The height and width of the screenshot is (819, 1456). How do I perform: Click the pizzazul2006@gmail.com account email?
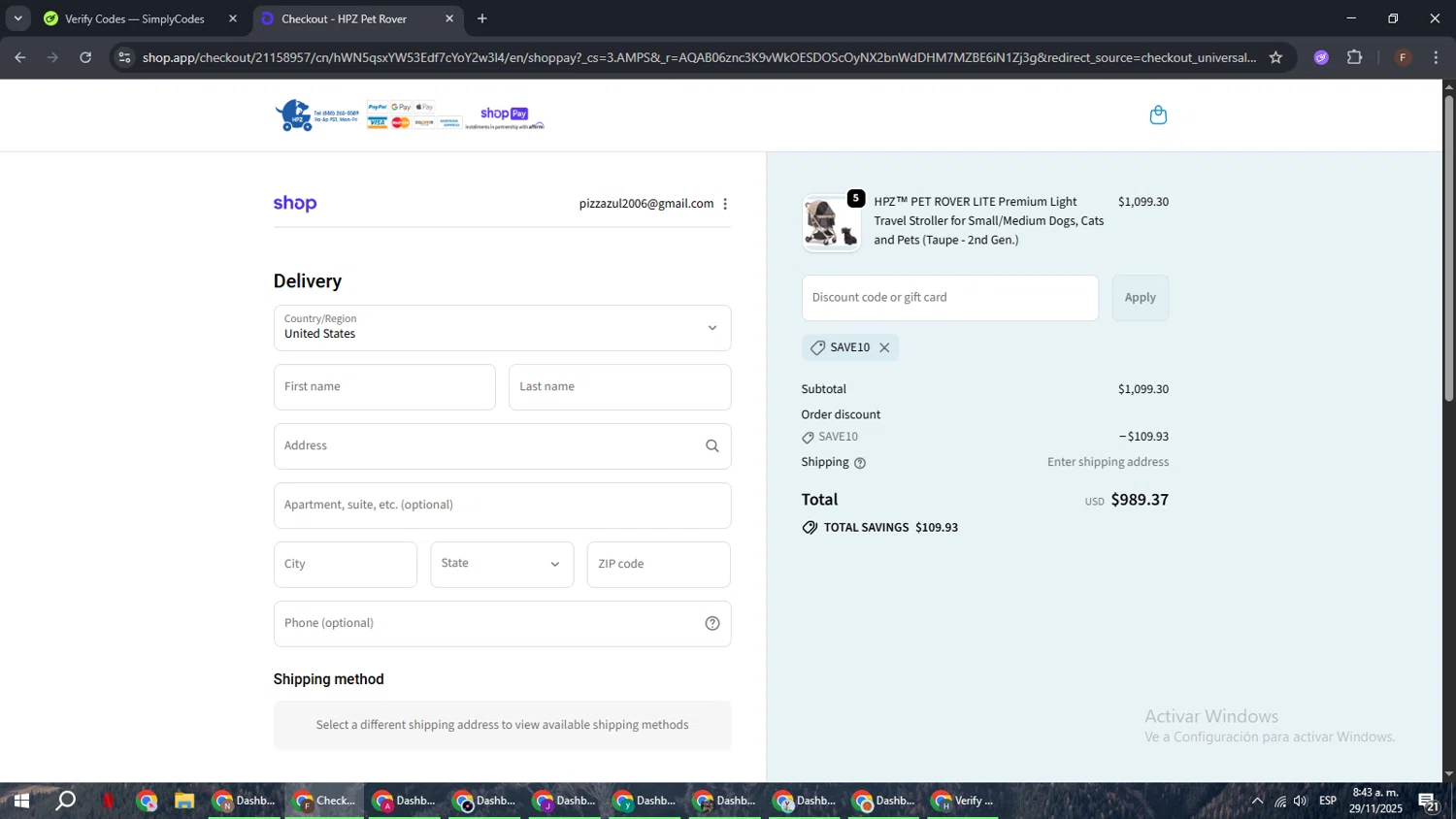click(646, 204)
